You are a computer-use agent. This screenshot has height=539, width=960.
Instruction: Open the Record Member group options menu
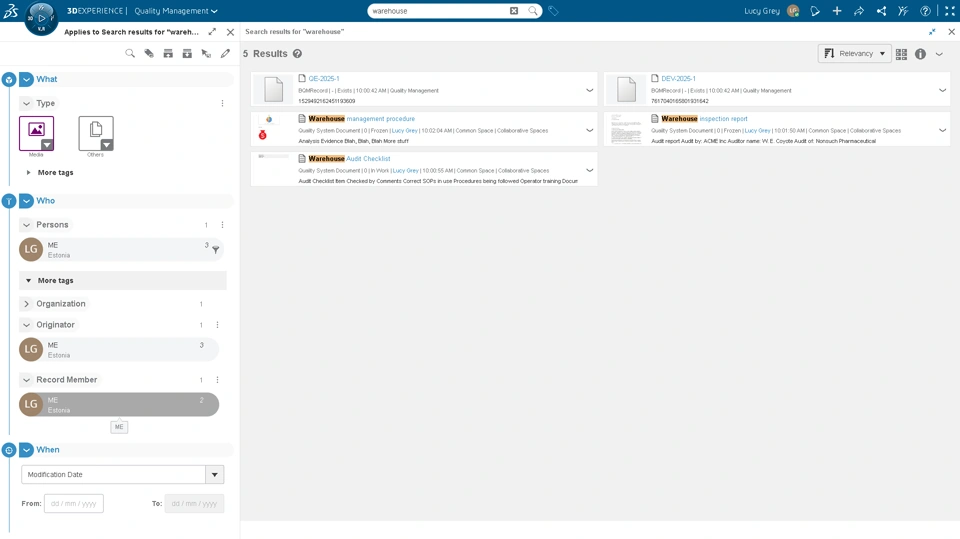click(217, 380)
